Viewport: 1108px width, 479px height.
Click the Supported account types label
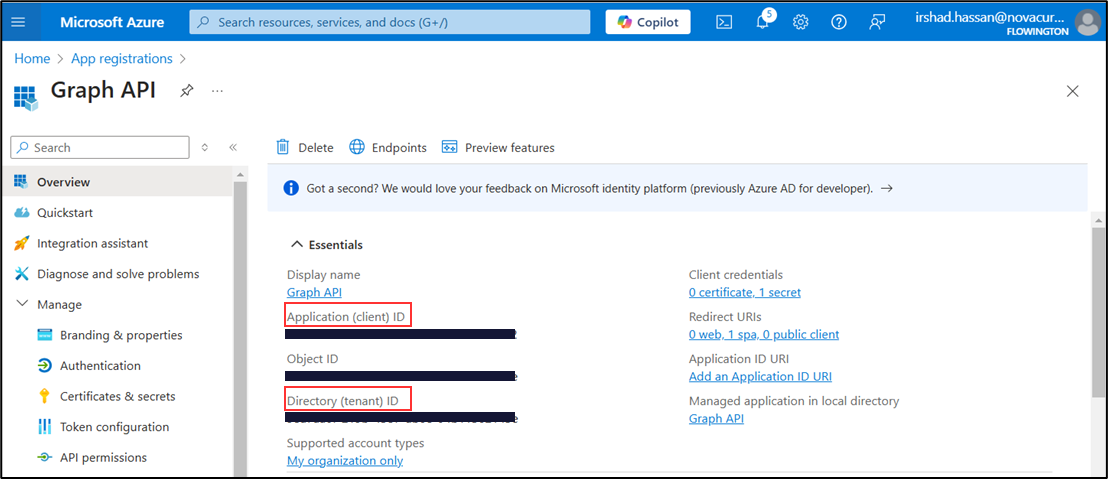point(355,443)
